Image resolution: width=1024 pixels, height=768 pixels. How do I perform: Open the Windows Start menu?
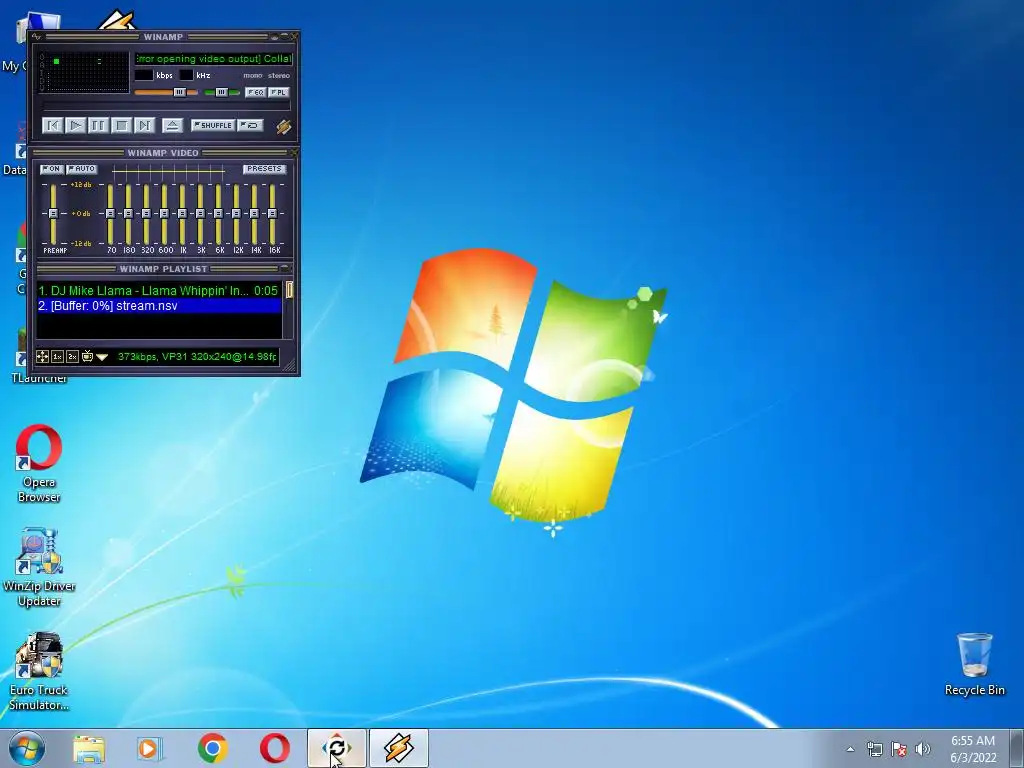(x=27, y=748)
